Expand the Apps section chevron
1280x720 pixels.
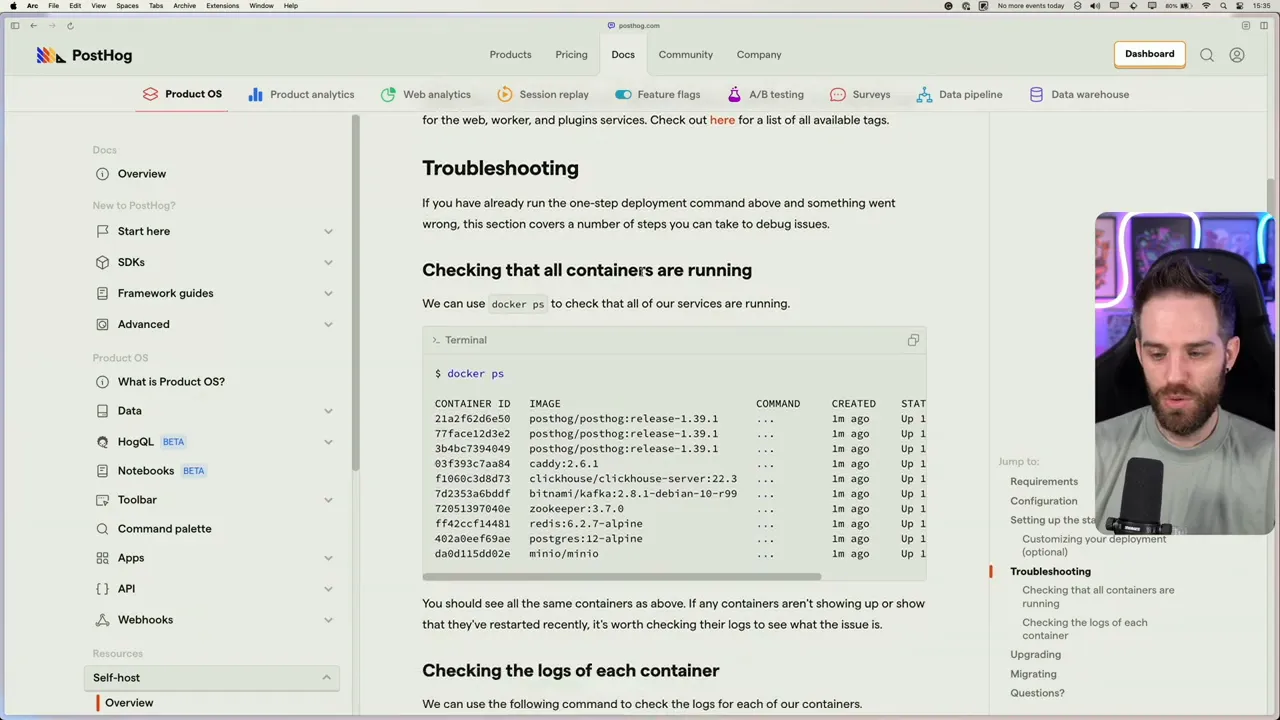coord(328,557)
